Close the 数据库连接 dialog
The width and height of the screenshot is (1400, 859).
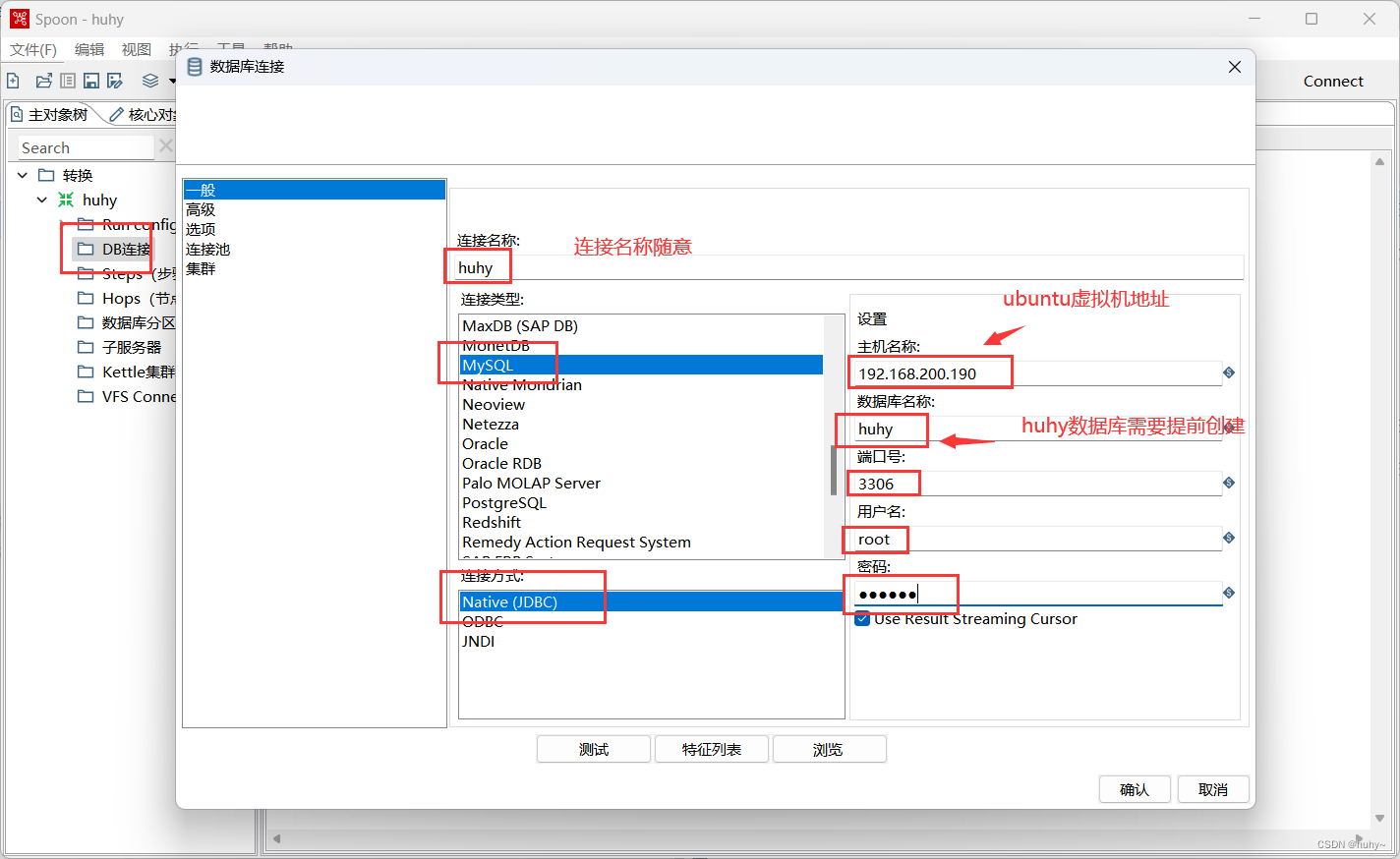pos(1235,67)
